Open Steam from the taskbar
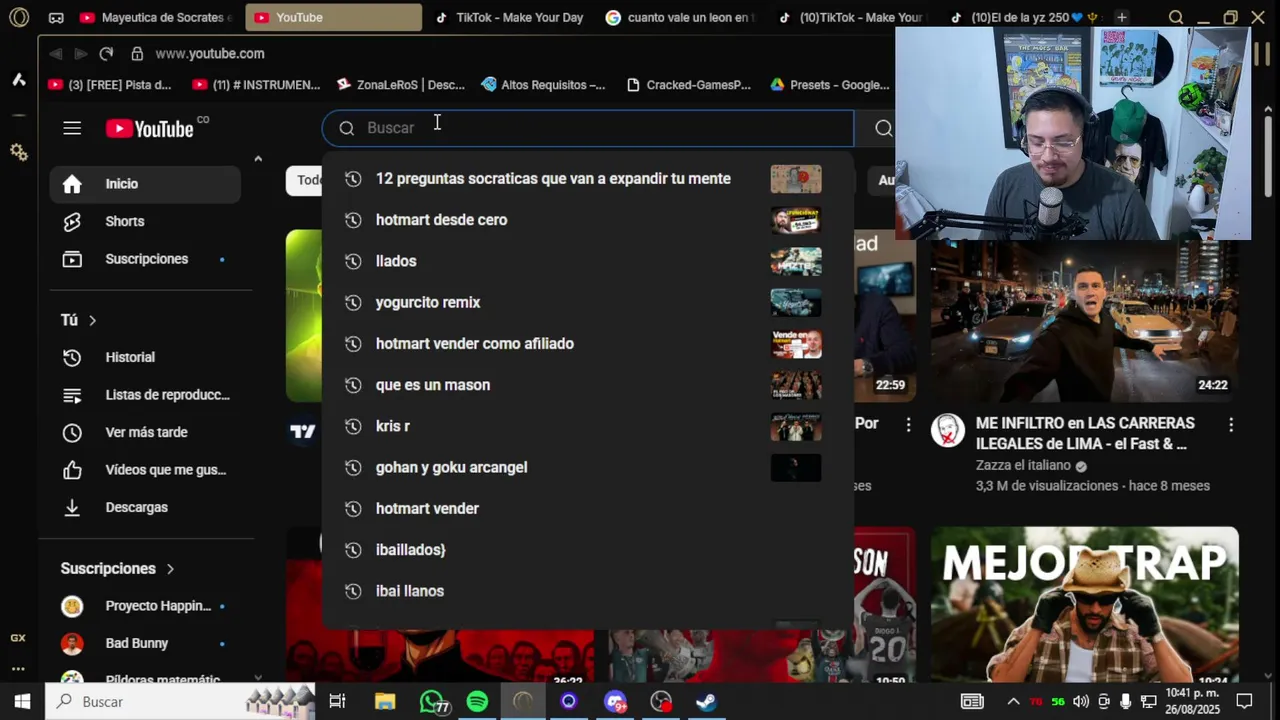The width and height of the screenshot is (1280, 720). 706,702
